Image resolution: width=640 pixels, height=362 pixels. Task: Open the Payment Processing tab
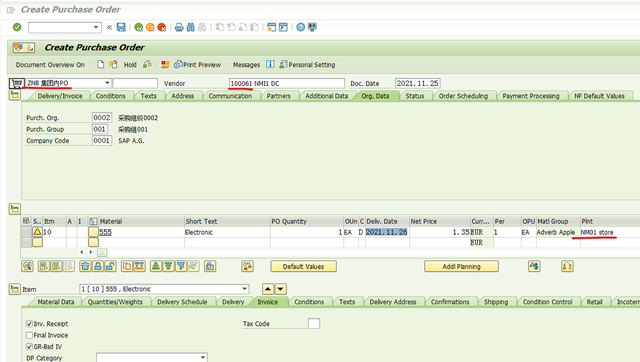[531, 96]
